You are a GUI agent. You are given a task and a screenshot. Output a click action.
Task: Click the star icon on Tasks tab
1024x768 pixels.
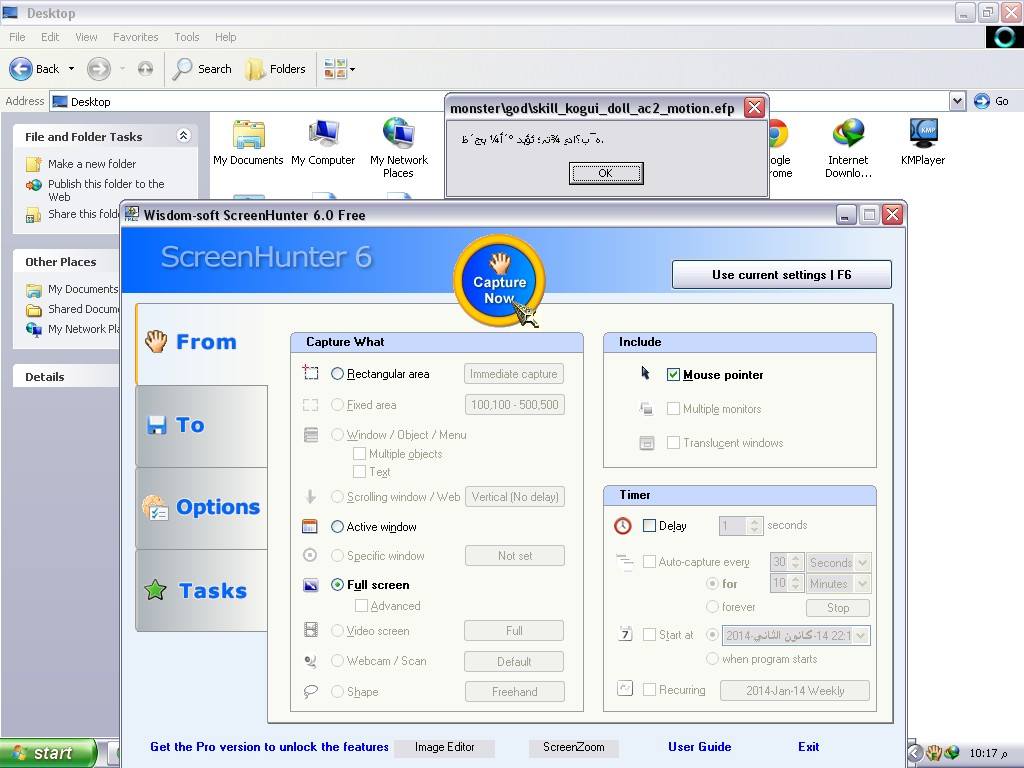coord(155,590)
